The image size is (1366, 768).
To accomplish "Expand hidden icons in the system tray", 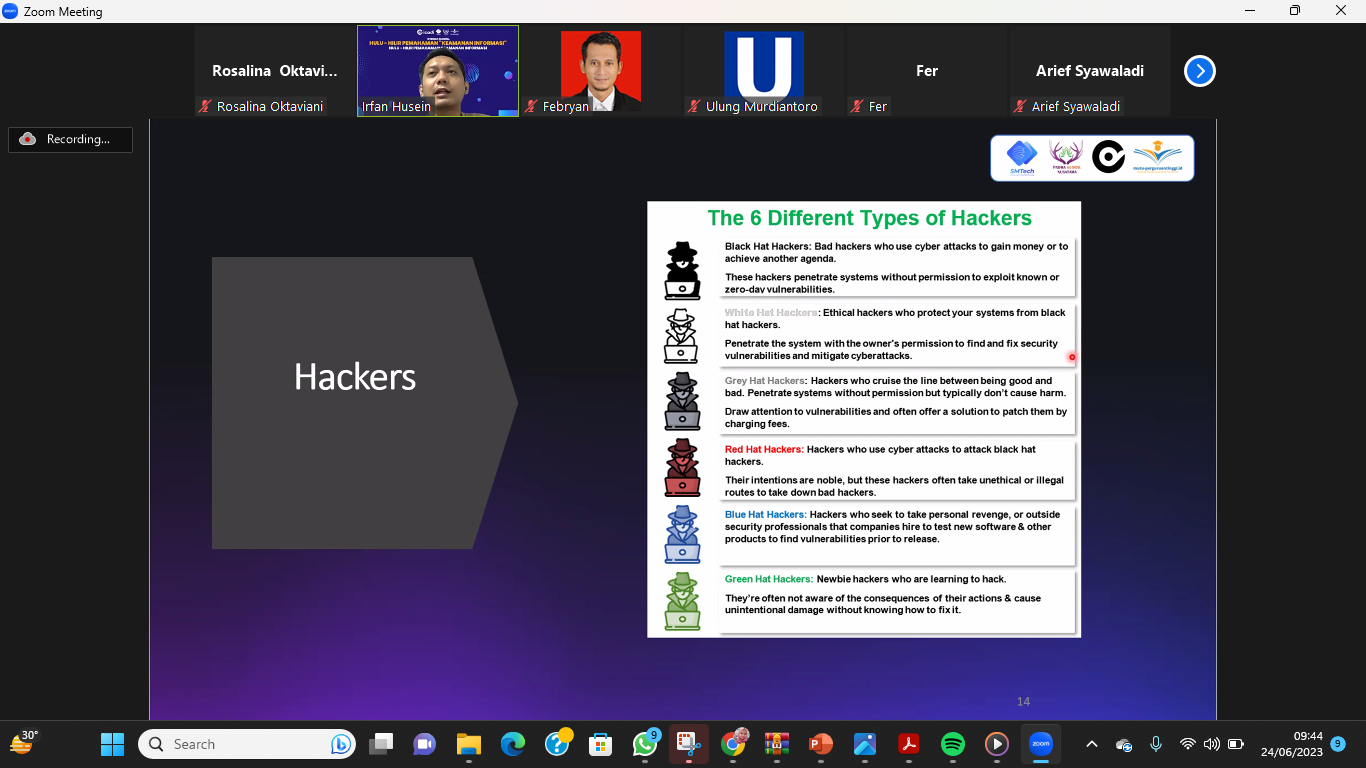I will pyautogui.click(x=1091, y=744).
